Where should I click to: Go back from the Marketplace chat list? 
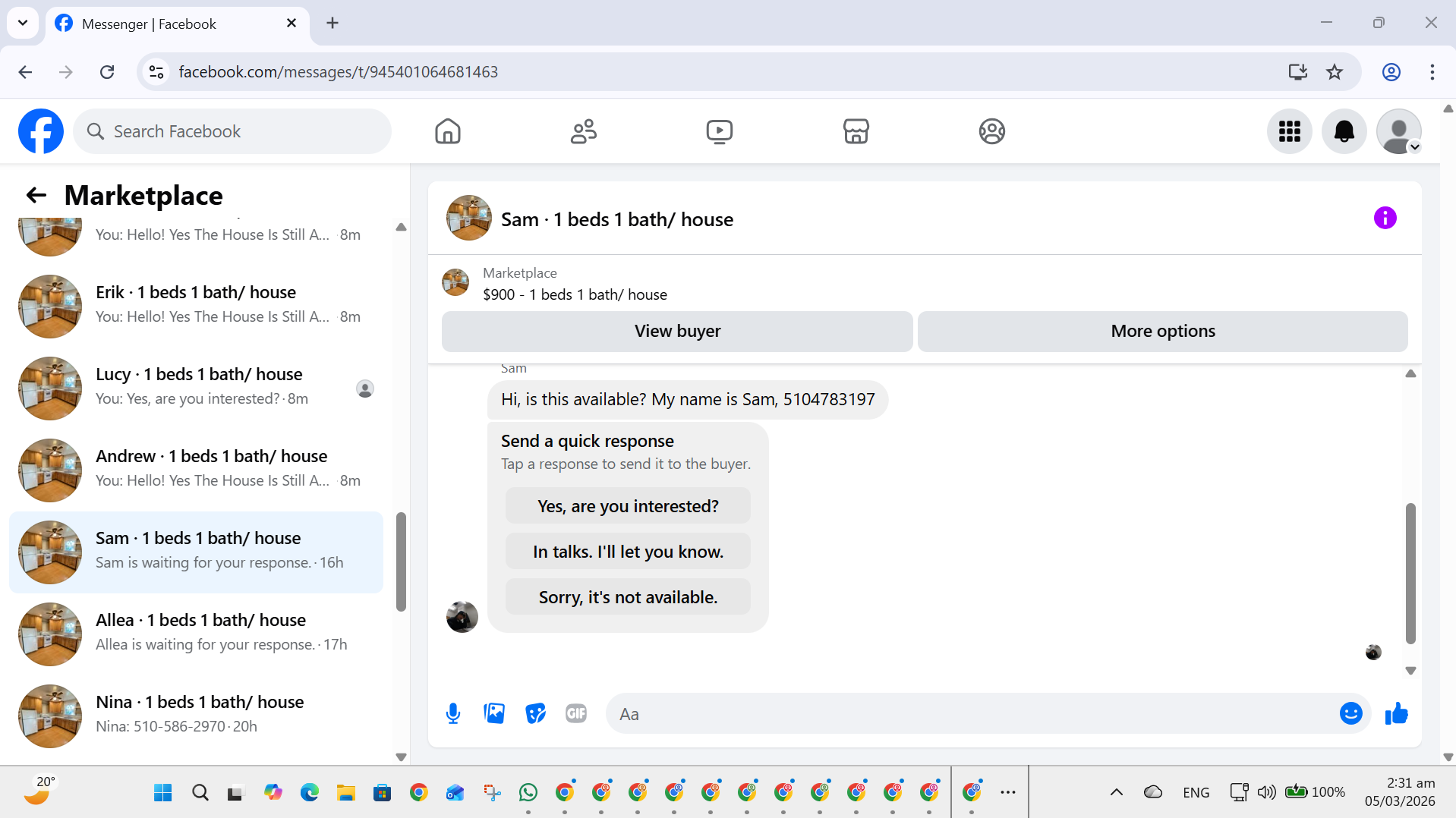pyautogui.click(x=36, y=195)
